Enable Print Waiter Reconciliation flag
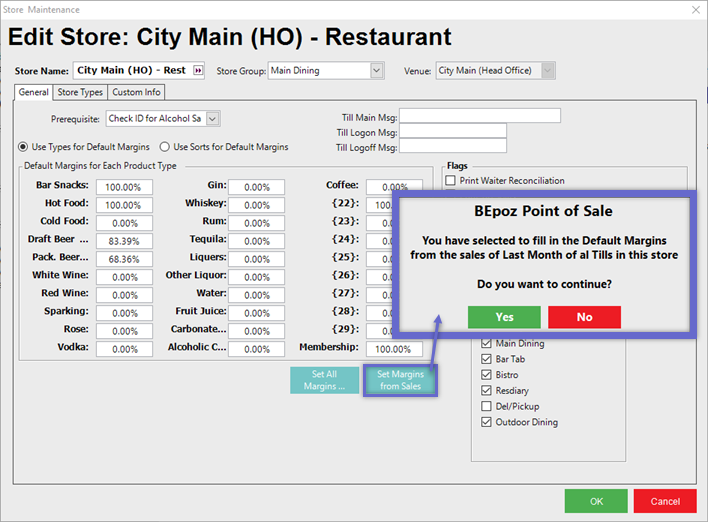708x522 pixels. (450, 181)
